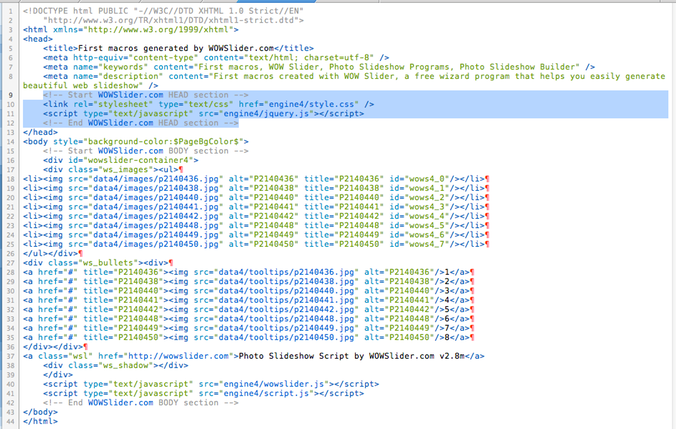676x429 pixels.
Task: Click the 'End WOWSlider.com HEAD section' comment
Action: click(141, 123)
